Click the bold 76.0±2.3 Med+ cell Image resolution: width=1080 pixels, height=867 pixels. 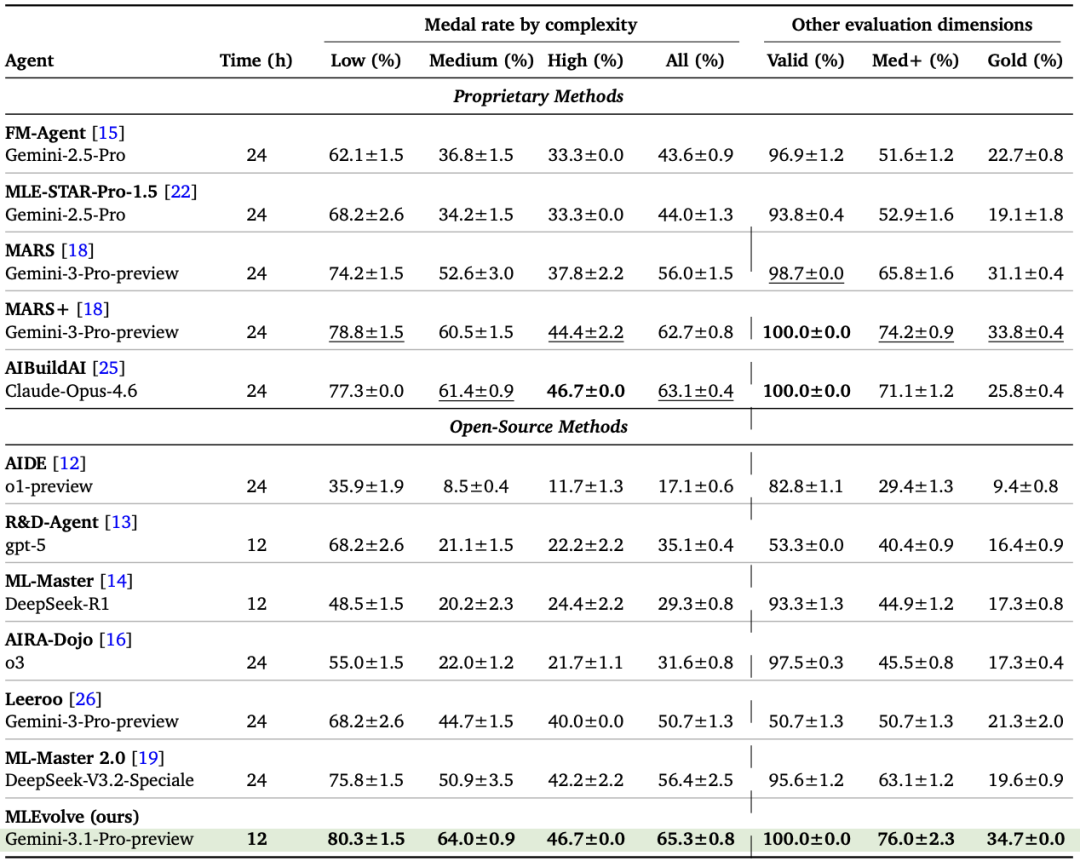915,839
